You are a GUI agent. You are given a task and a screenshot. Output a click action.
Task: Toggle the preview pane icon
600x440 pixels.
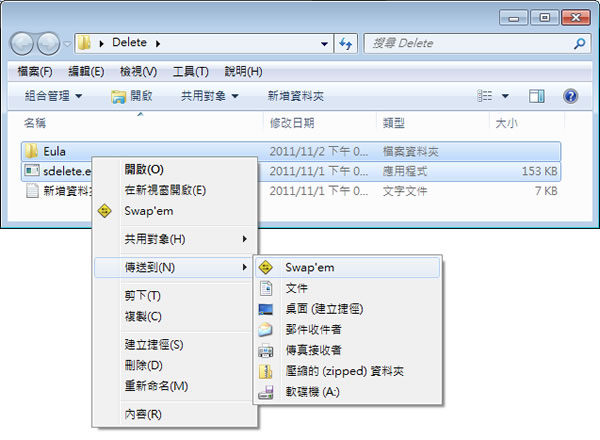tap(536, 96)
